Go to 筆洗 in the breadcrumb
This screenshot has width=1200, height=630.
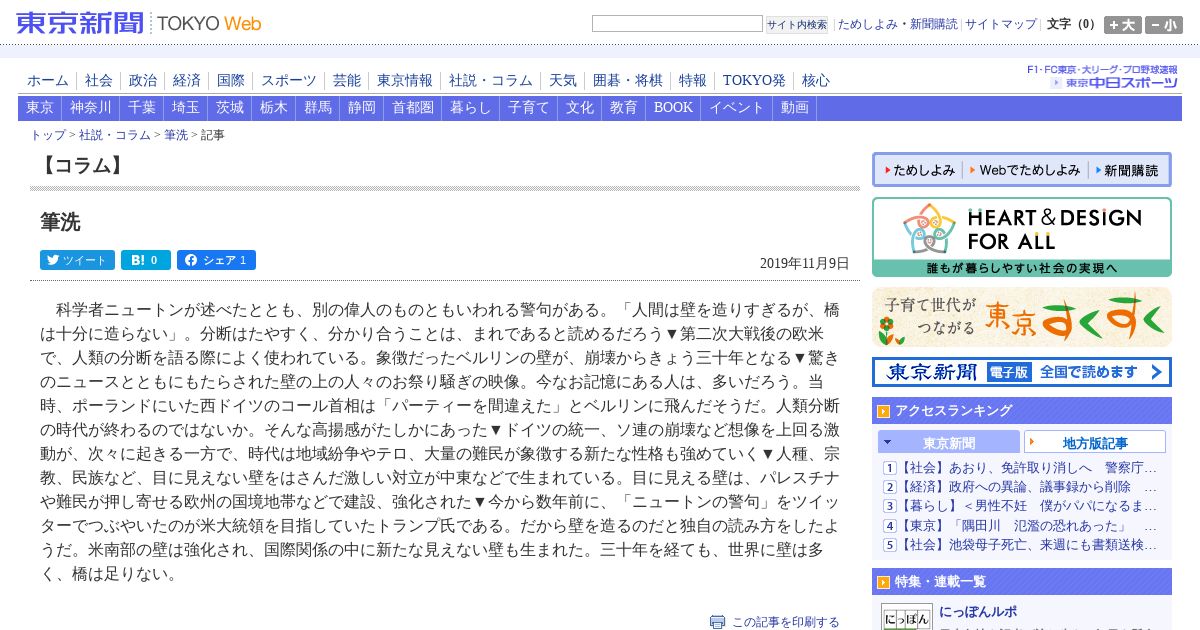176,135
